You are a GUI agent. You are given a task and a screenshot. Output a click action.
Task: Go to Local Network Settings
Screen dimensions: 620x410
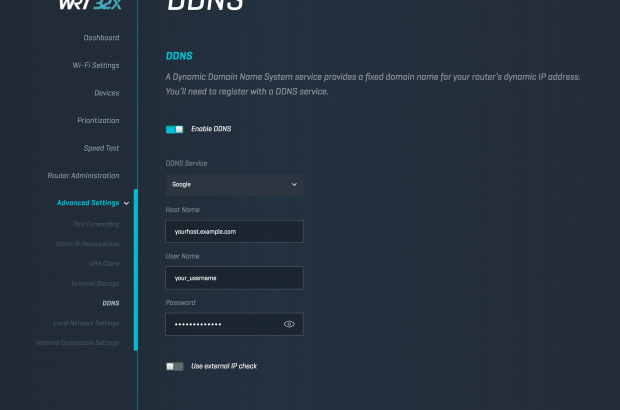(x=85, y=323)
